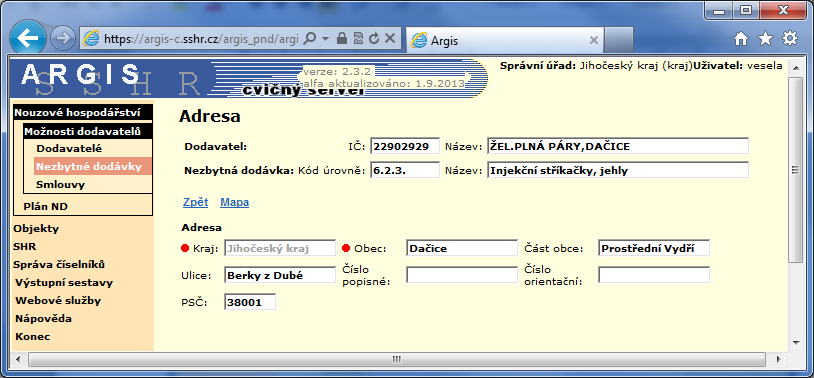Image resolution: width=814 pixels, height=378 pixels.
Task: Open the Možnosti dodavatelů submenu
Action: point(88,131)
